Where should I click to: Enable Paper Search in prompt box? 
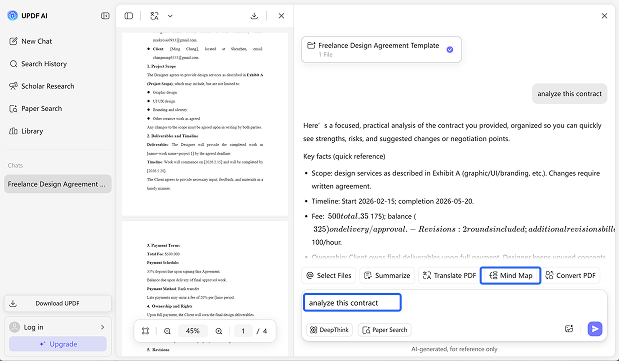tap(385, 330)
